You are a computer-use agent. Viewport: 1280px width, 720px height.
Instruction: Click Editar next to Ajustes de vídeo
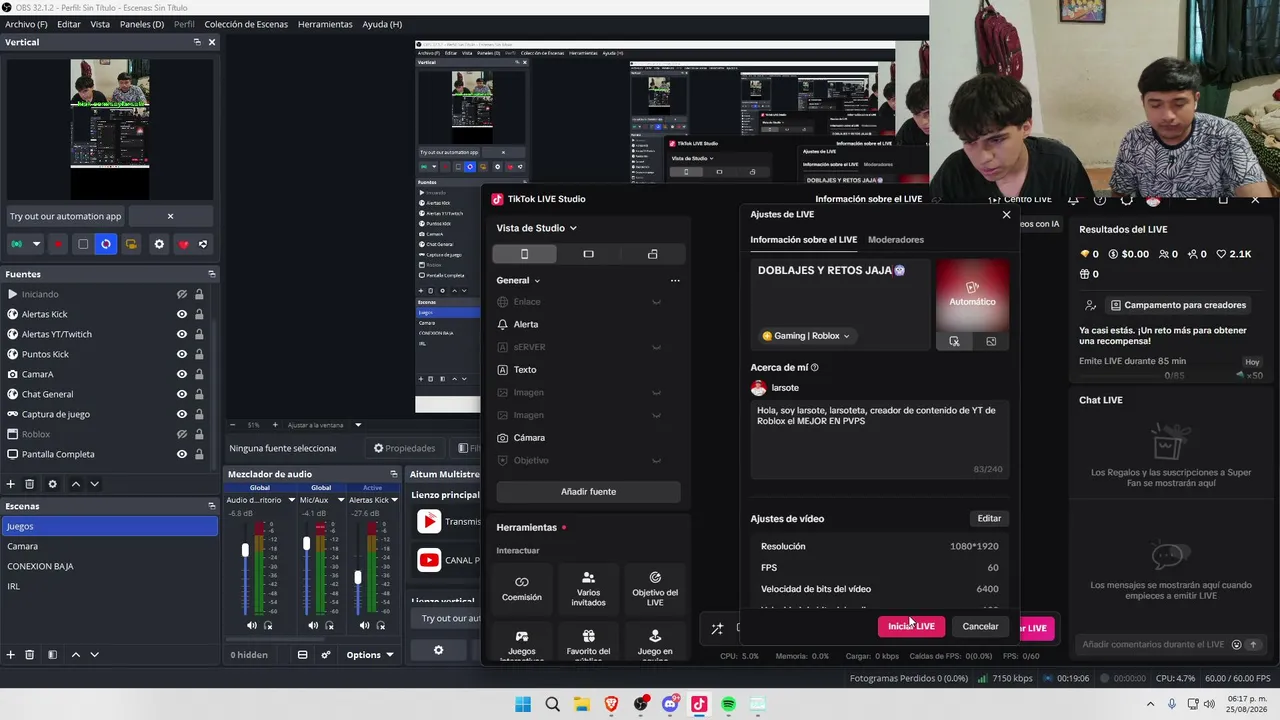tap(989, 518)
